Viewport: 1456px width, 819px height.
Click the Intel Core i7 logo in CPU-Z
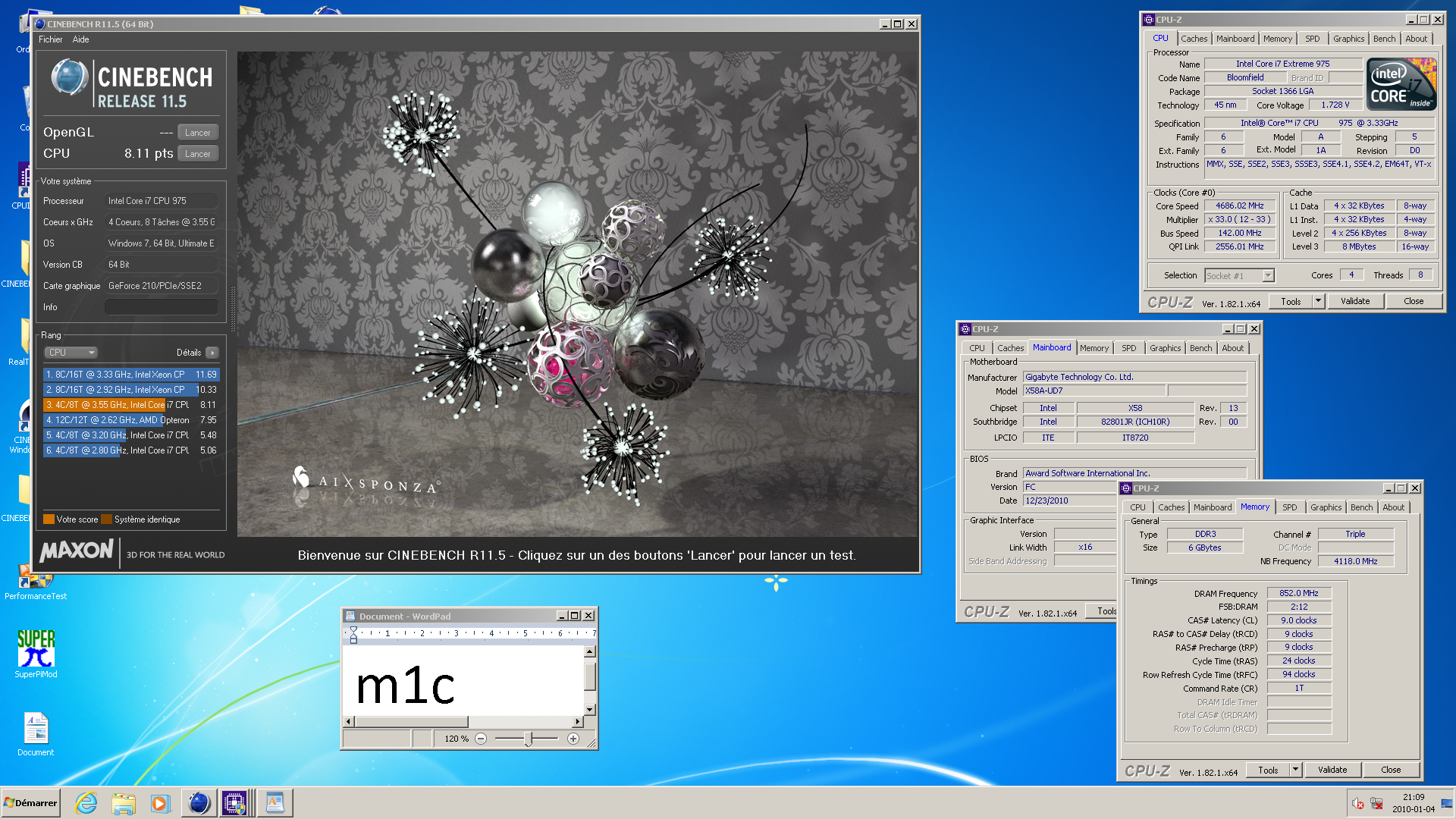(x=1401, y=83)
